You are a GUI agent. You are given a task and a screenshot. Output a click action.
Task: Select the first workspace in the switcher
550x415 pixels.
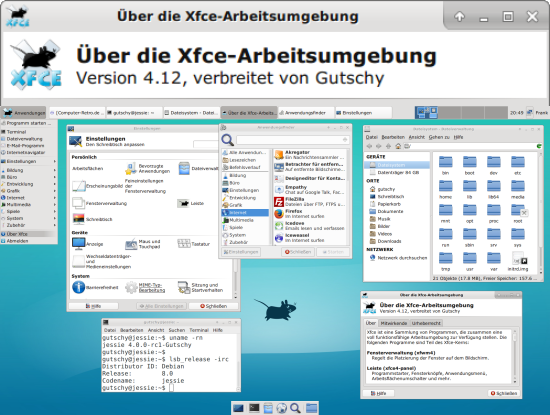click(x=426, y=113)
